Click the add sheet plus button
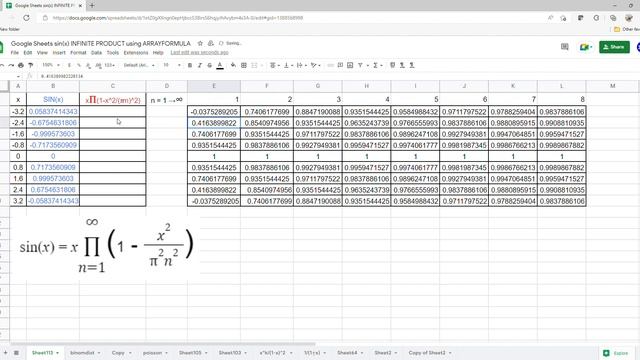The image size is (640, 360). click(x=5, y=353)
